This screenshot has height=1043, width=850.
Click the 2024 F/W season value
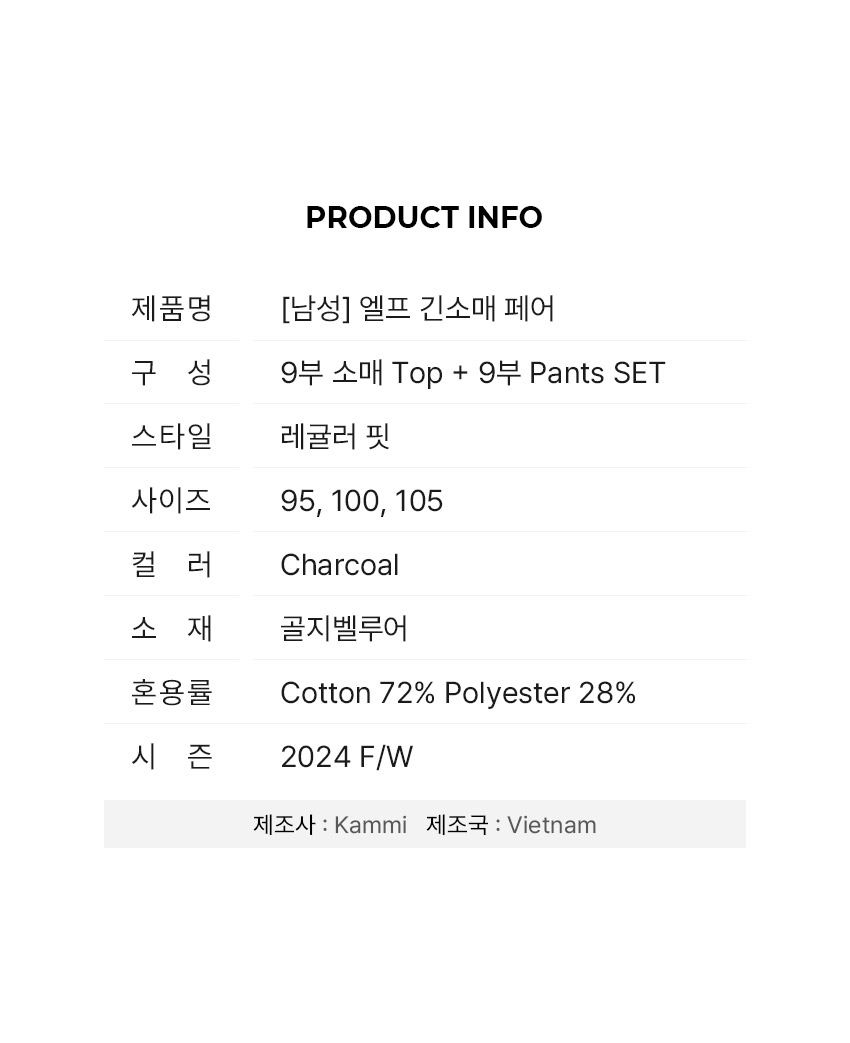pos(347,756)
